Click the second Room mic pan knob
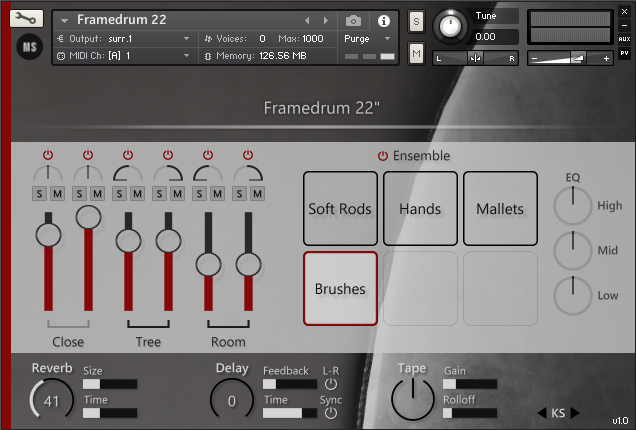The image size is (636, 430). [x=248, y=173]
